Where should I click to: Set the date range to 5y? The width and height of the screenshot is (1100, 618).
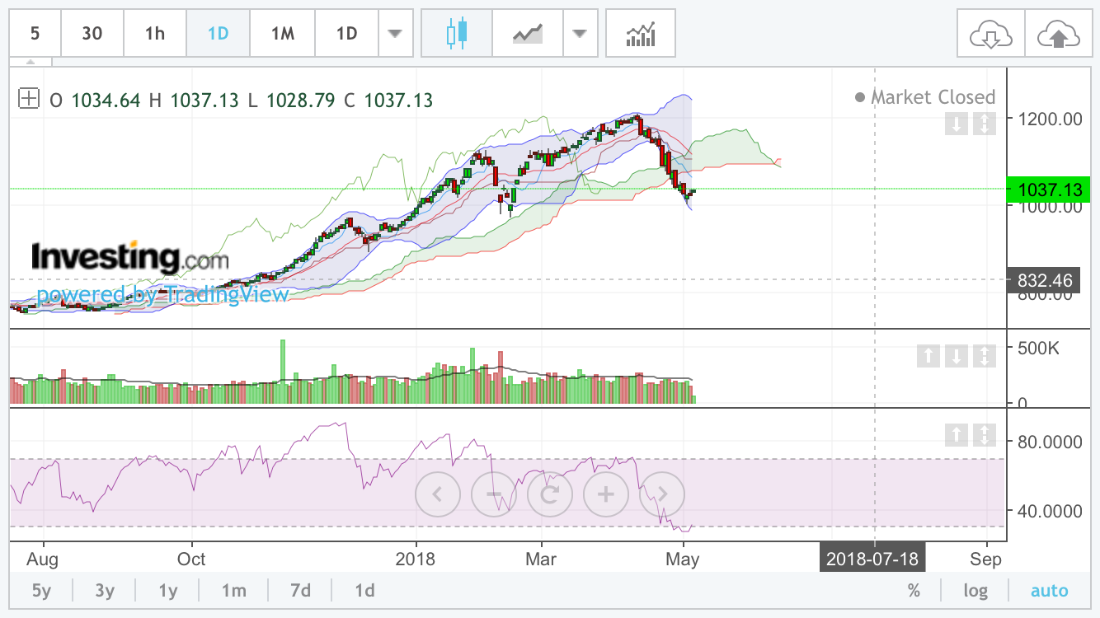pyautogui.click(x=41, y=590)
